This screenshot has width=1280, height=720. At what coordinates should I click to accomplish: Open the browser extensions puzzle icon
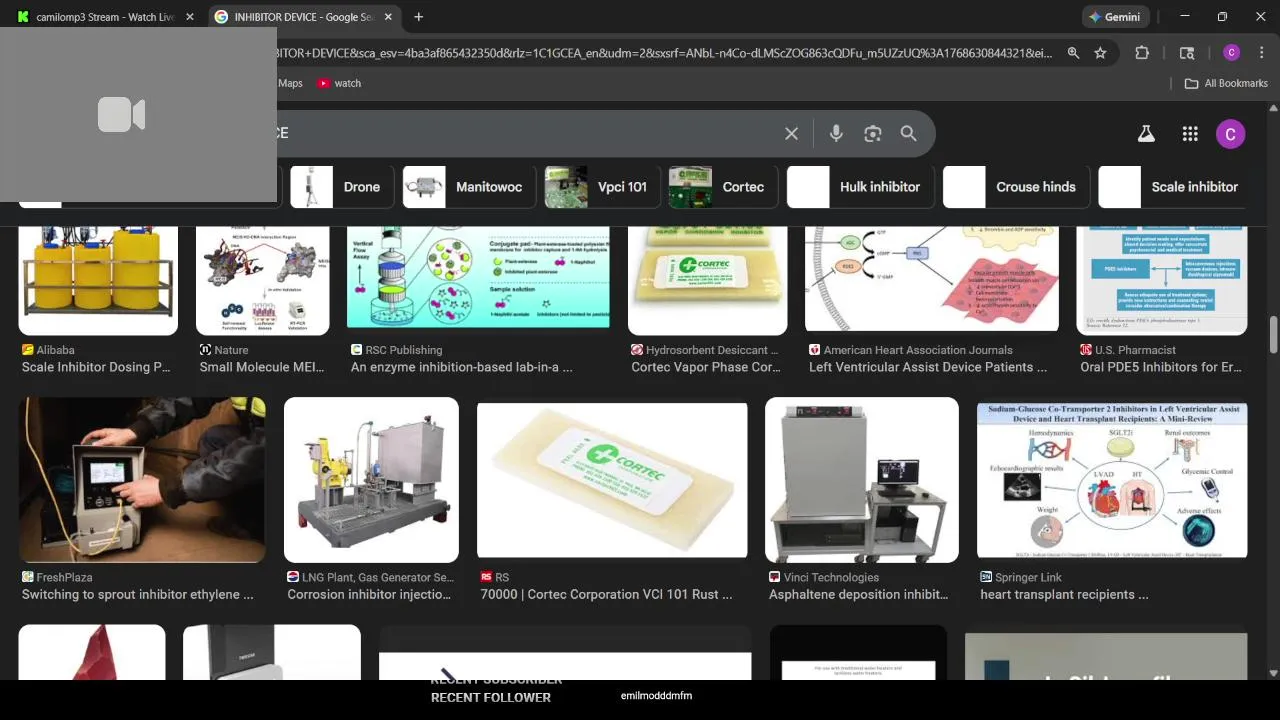point(1142,53)
